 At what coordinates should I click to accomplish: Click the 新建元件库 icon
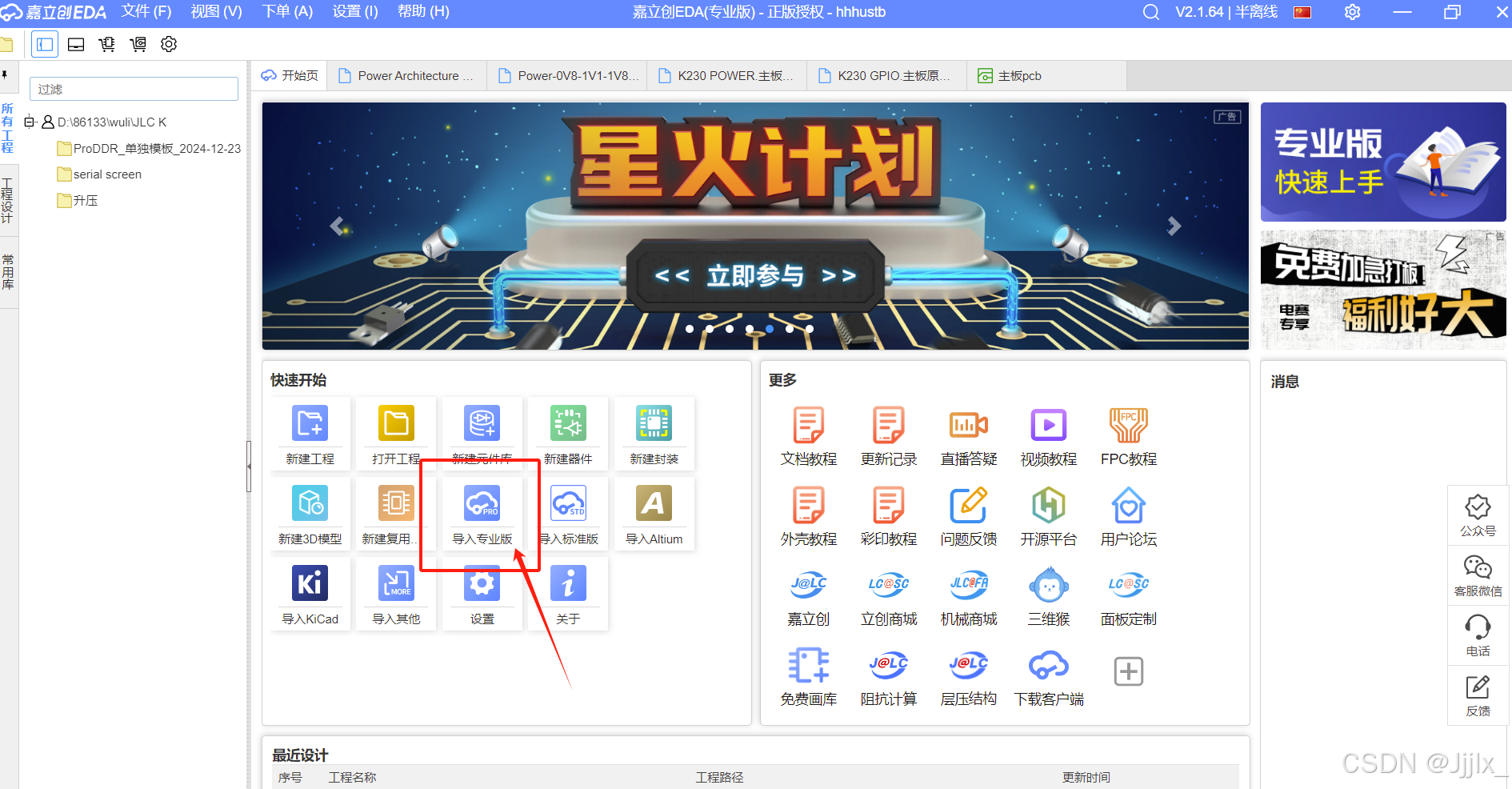point(482,423)
